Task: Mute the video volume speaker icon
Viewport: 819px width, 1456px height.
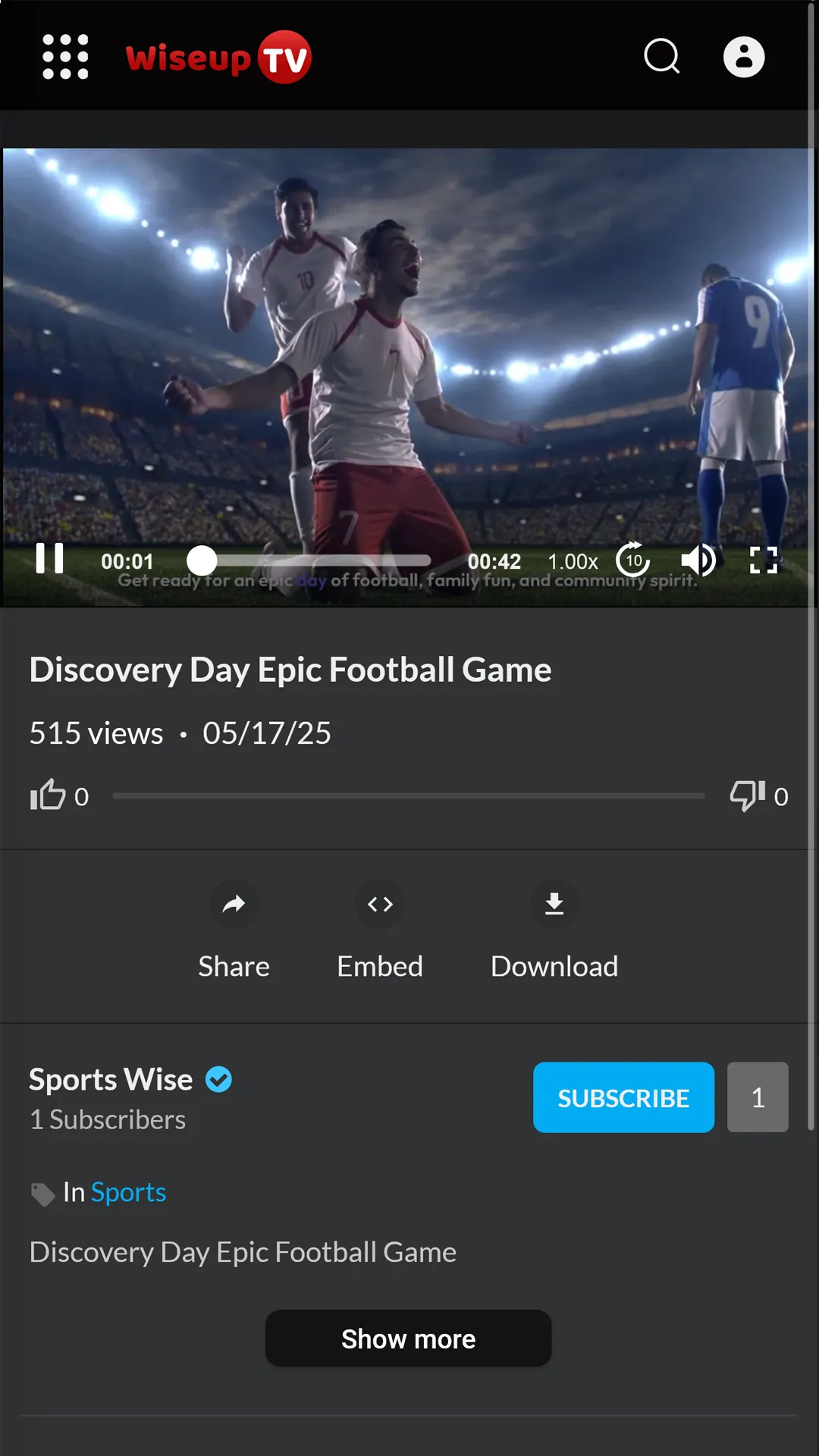Action: pyautogui.click(x=698, y=560)
